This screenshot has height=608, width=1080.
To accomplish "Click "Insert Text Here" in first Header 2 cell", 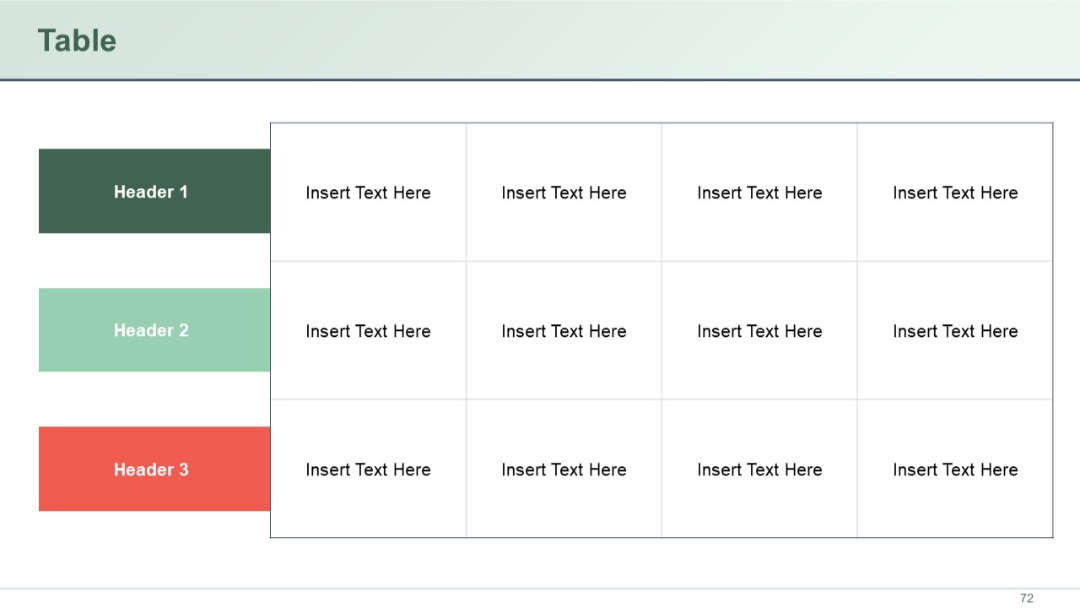I will (x=366, y=330).
